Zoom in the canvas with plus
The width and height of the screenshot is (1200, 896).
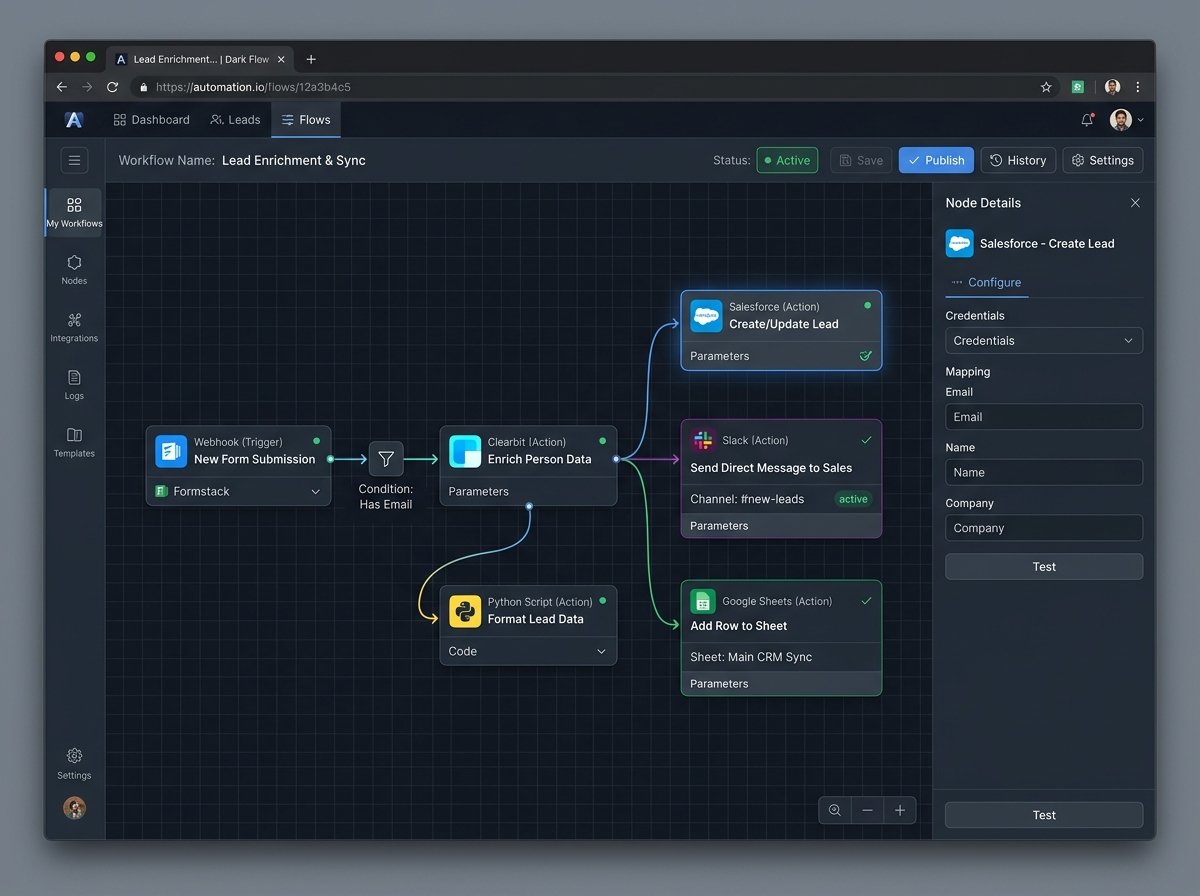click(x=900, y=810)
